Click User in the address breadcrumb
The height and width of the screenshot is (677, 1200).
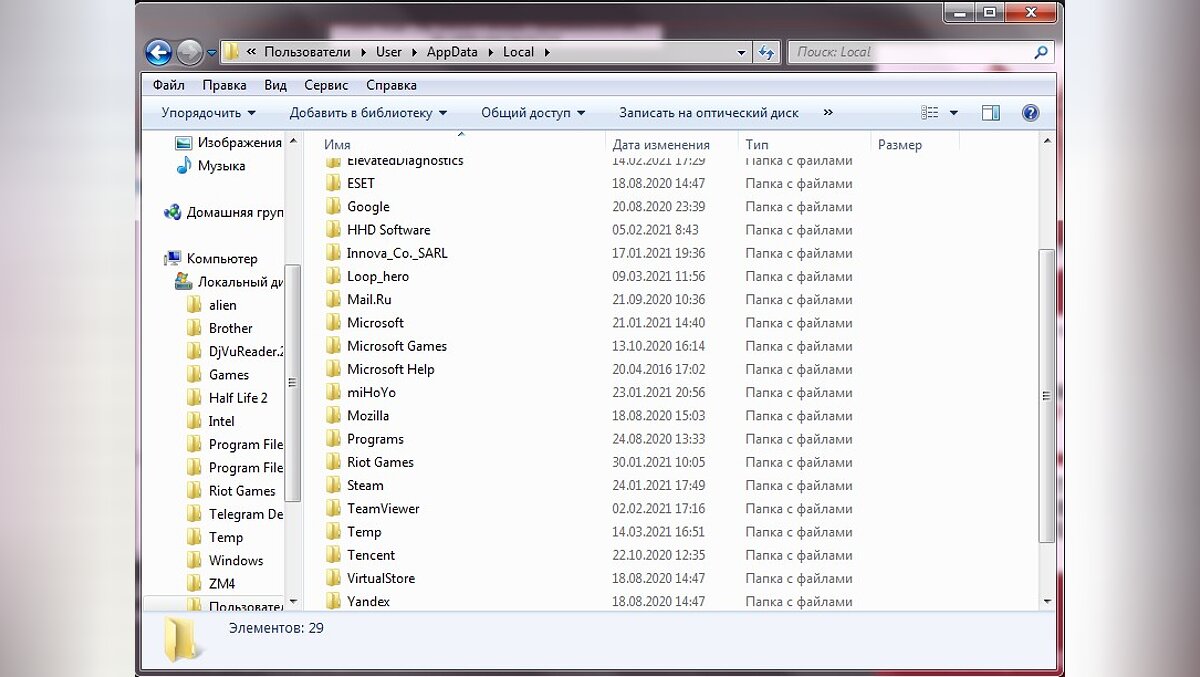389,52
